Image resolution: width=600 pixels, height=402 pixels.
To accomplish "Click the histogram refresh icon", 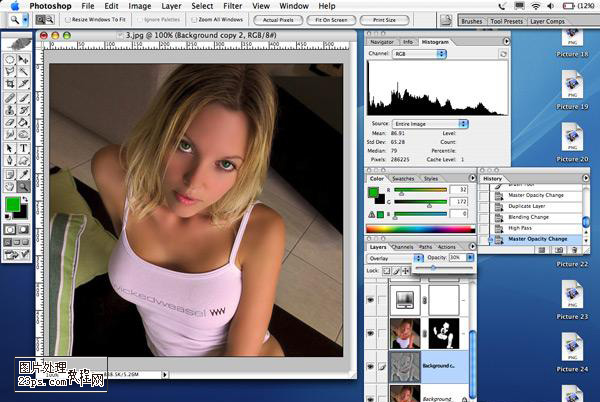I will click(503, 54).
